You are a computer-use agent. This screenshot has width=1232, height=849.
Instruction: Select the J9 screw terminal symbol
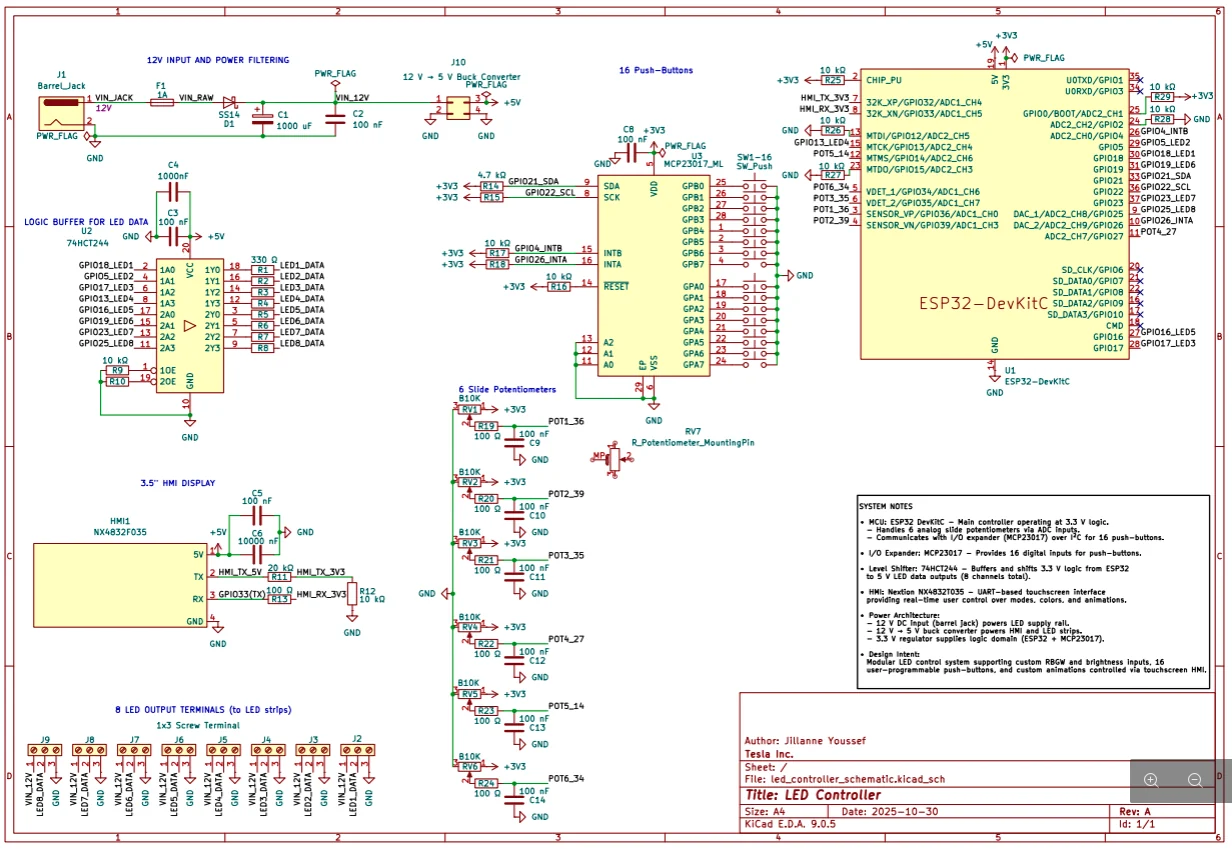click(45, 749)
